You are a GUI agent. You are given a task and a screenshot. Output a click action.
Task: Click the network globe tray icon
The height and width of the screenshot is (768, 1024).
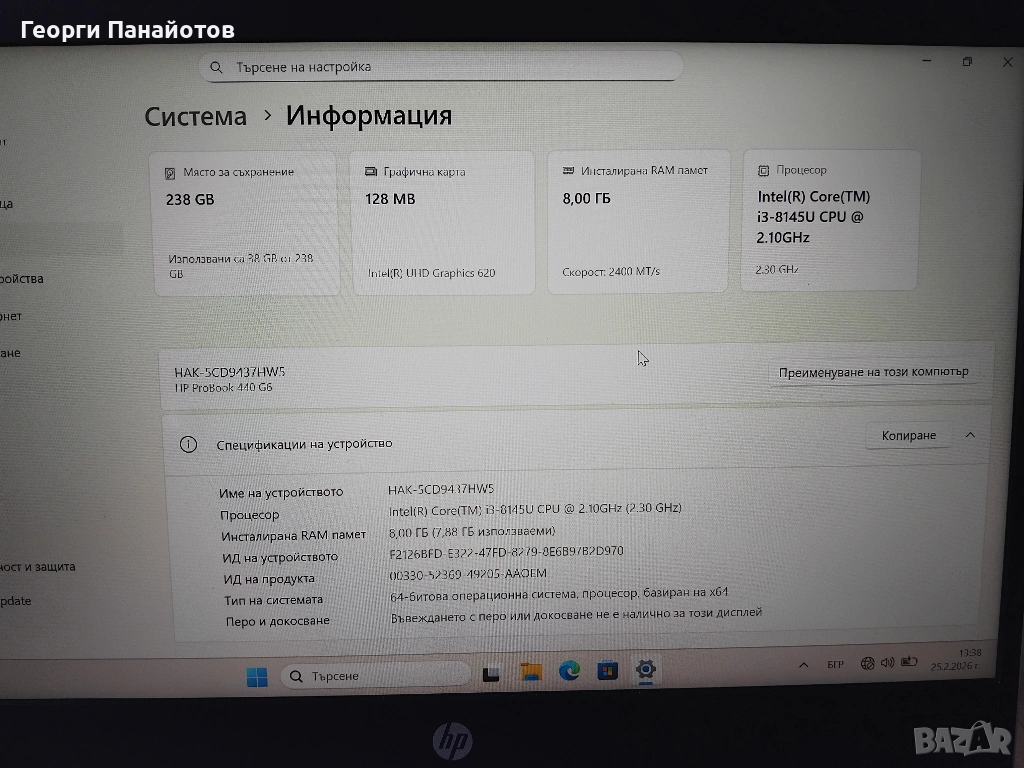click(x=867, y=663)
